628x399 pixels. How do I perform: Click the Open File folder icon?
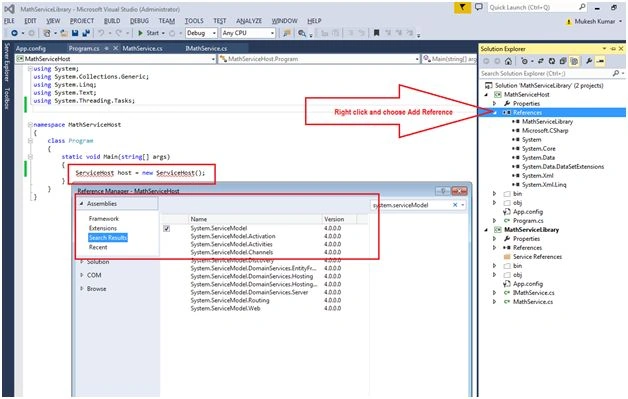click(x=64, y=33)
